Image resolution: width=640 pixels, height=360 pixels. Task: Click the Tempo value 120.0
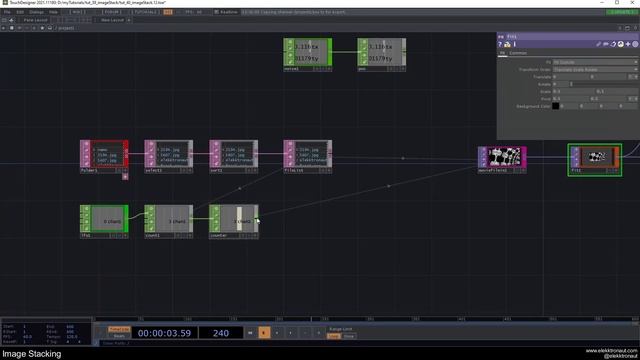tap(71, 337)
